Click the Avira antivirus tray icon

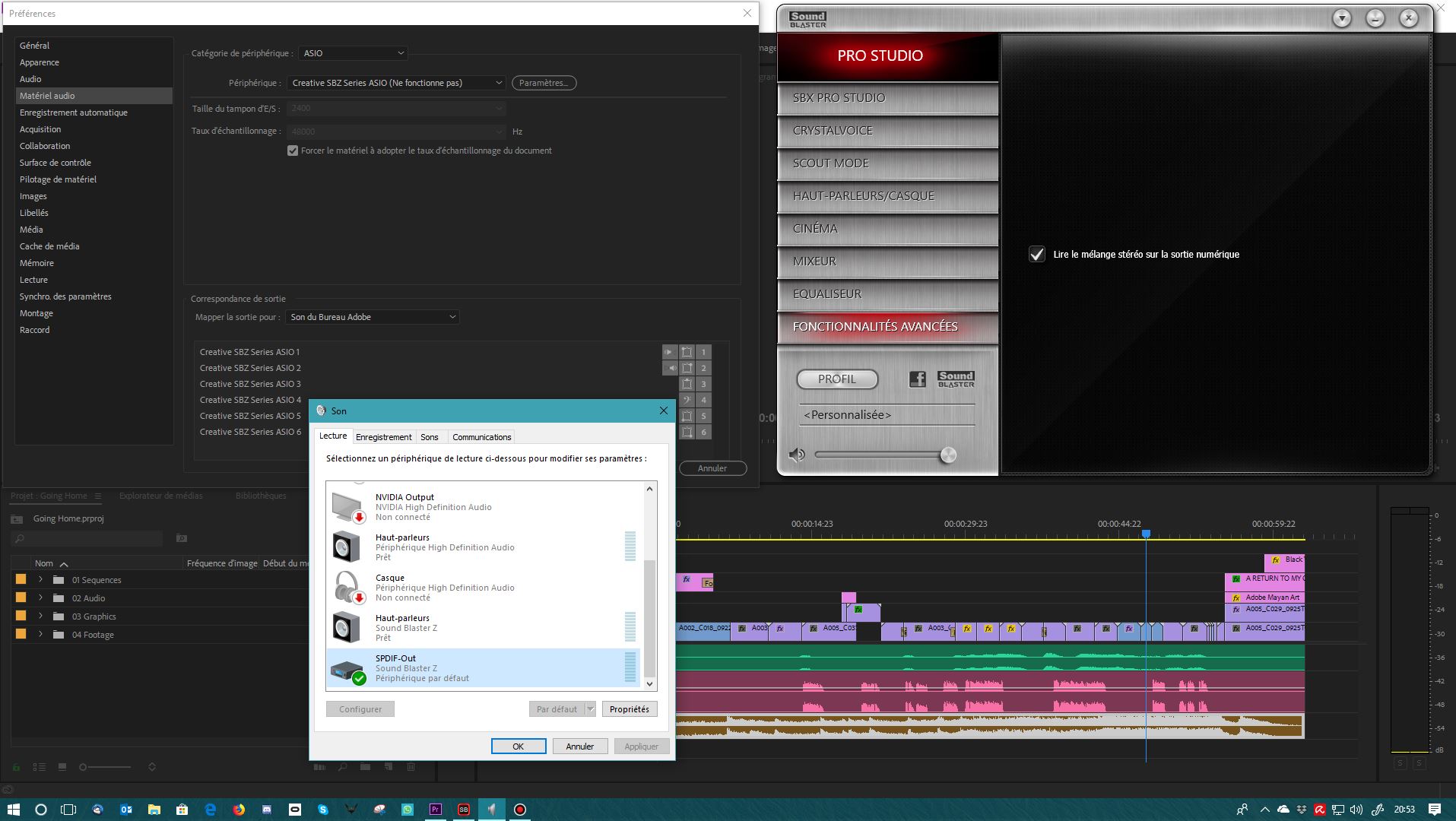[1320, 810]
